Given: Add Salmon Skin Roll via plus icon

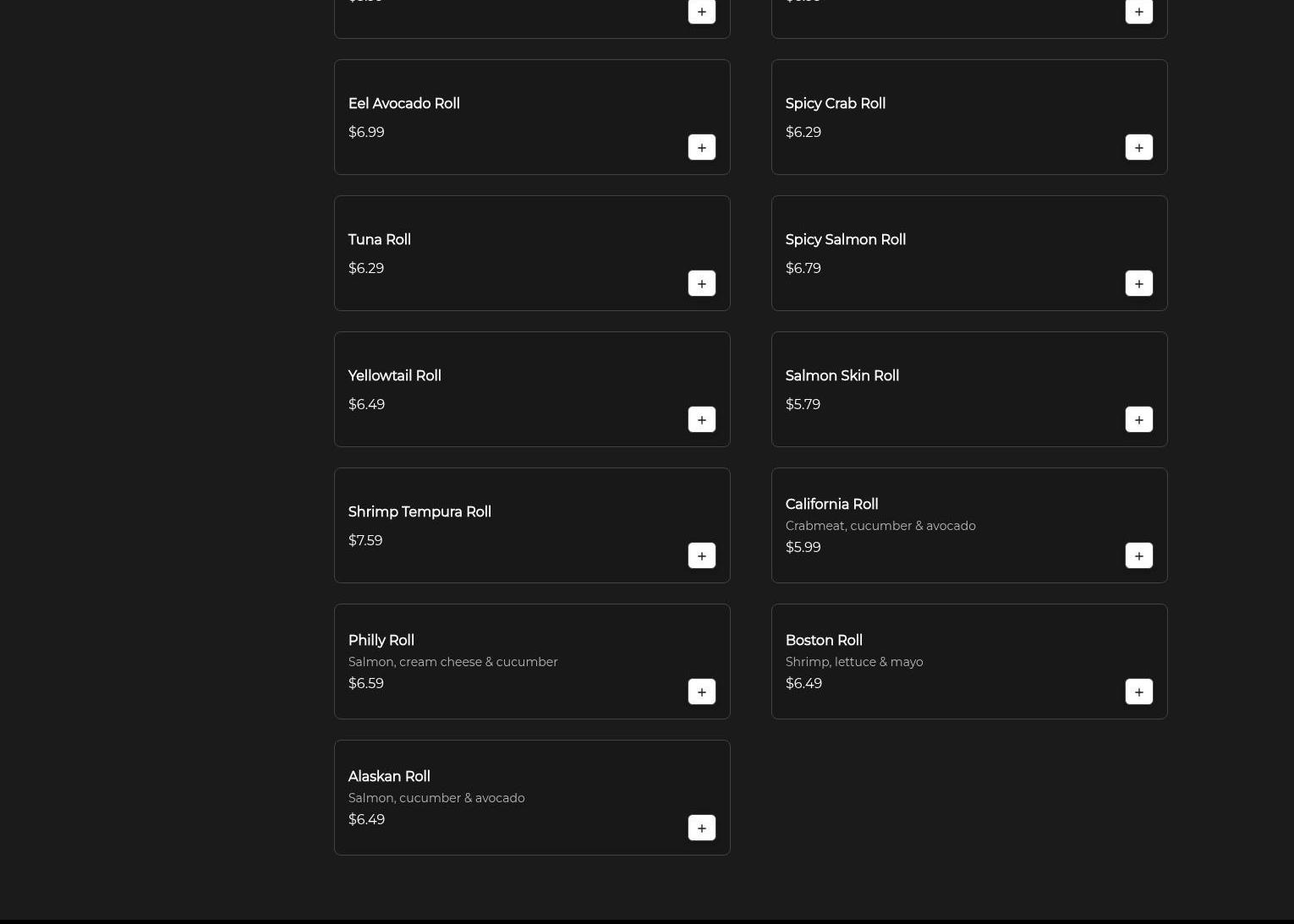Looking at the screenshot, I should pyautogui.click(x=1138, y=419).
